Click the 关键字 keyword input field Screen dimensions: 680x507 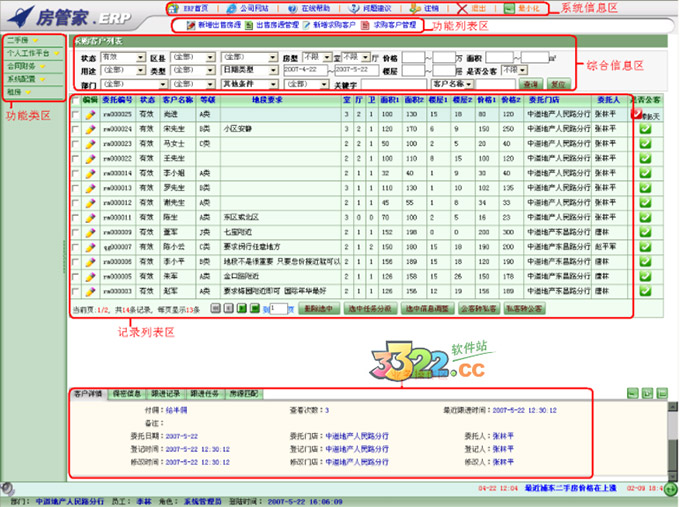coord(394,84)
